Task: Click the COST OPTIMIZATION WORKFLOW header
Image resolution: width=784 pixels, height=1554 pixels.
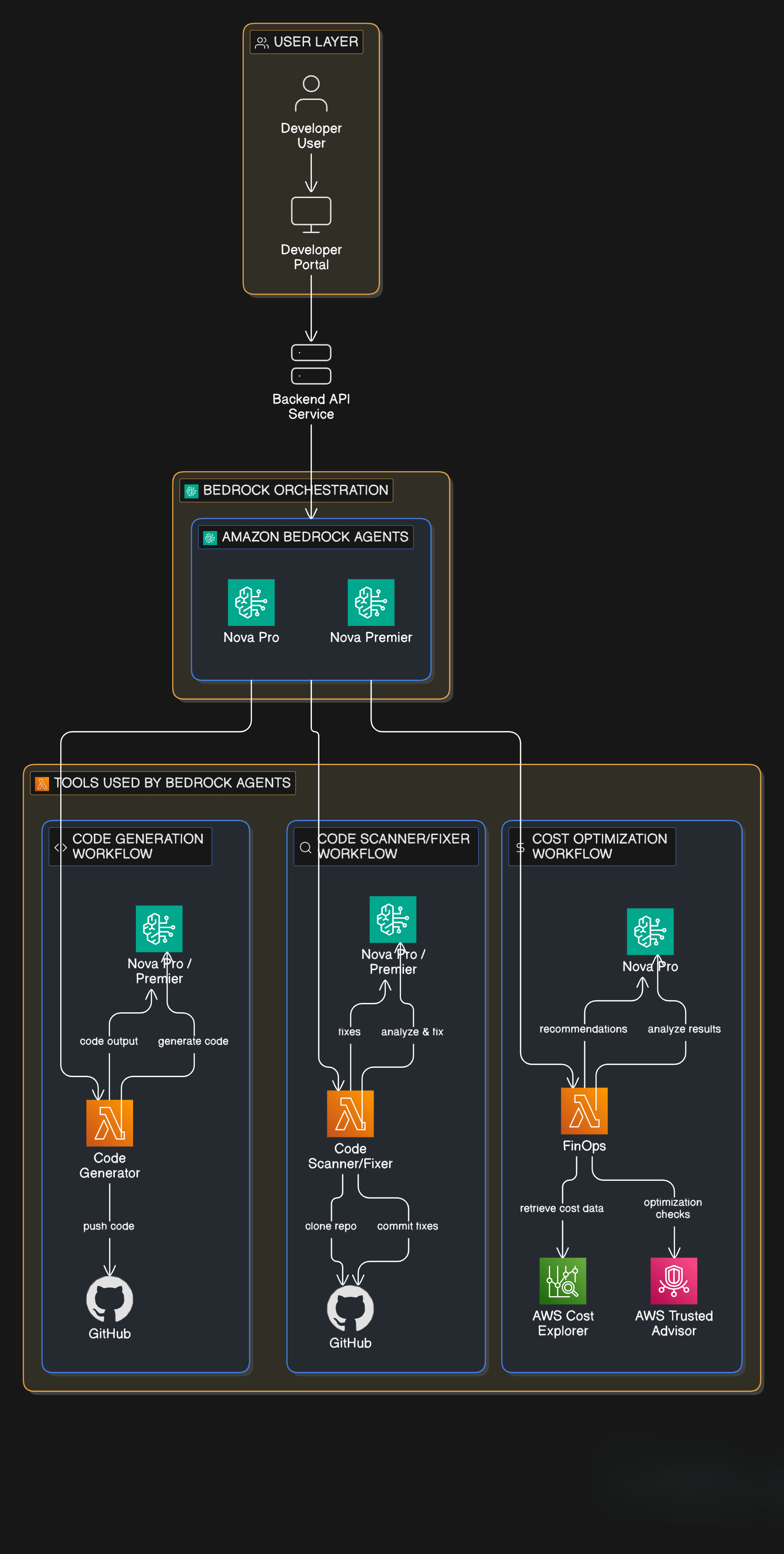Action: [592, 846]
